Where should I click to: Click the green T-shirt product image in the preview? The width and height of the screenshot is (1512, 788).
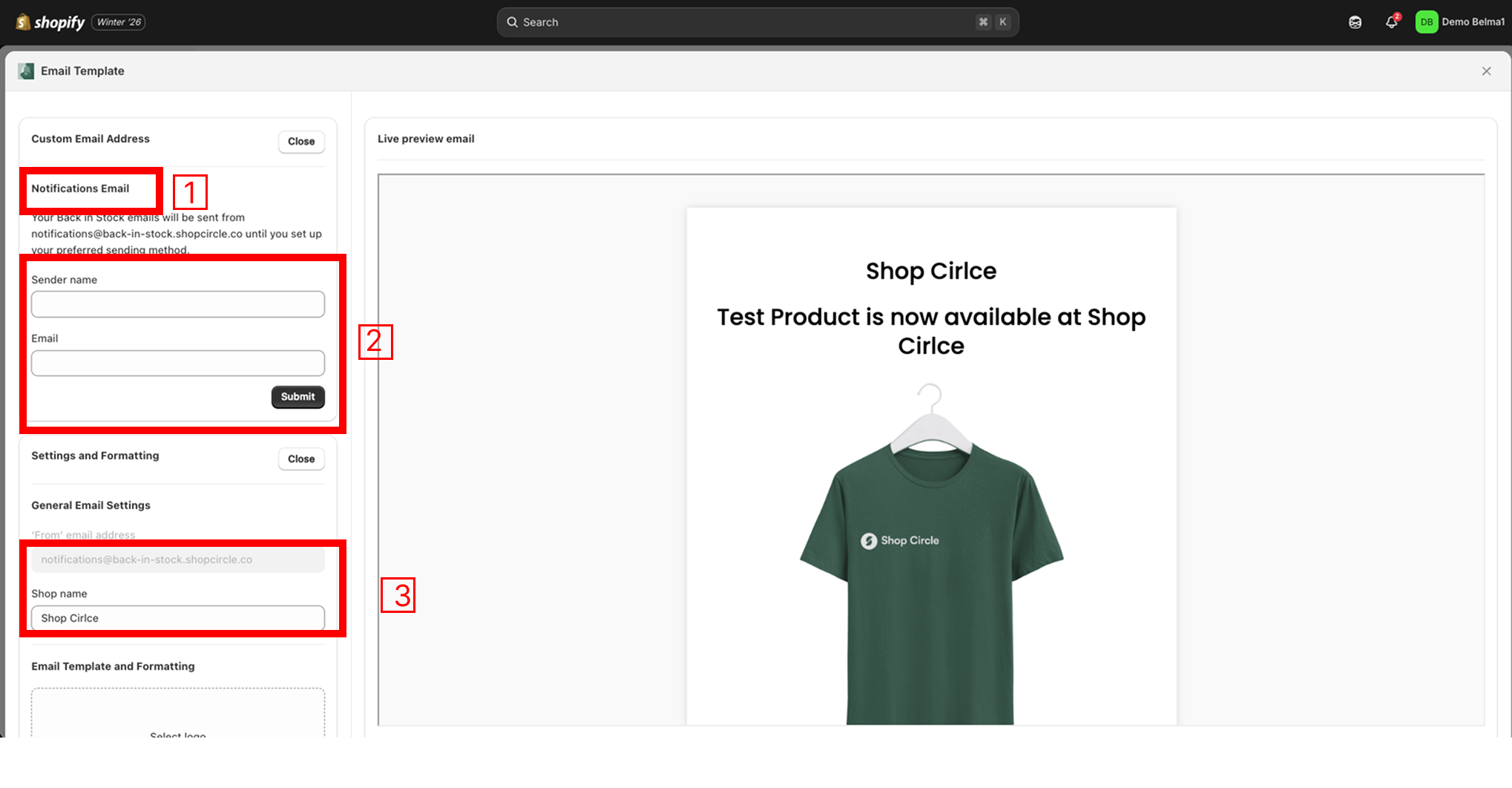[x=931, y=554]
